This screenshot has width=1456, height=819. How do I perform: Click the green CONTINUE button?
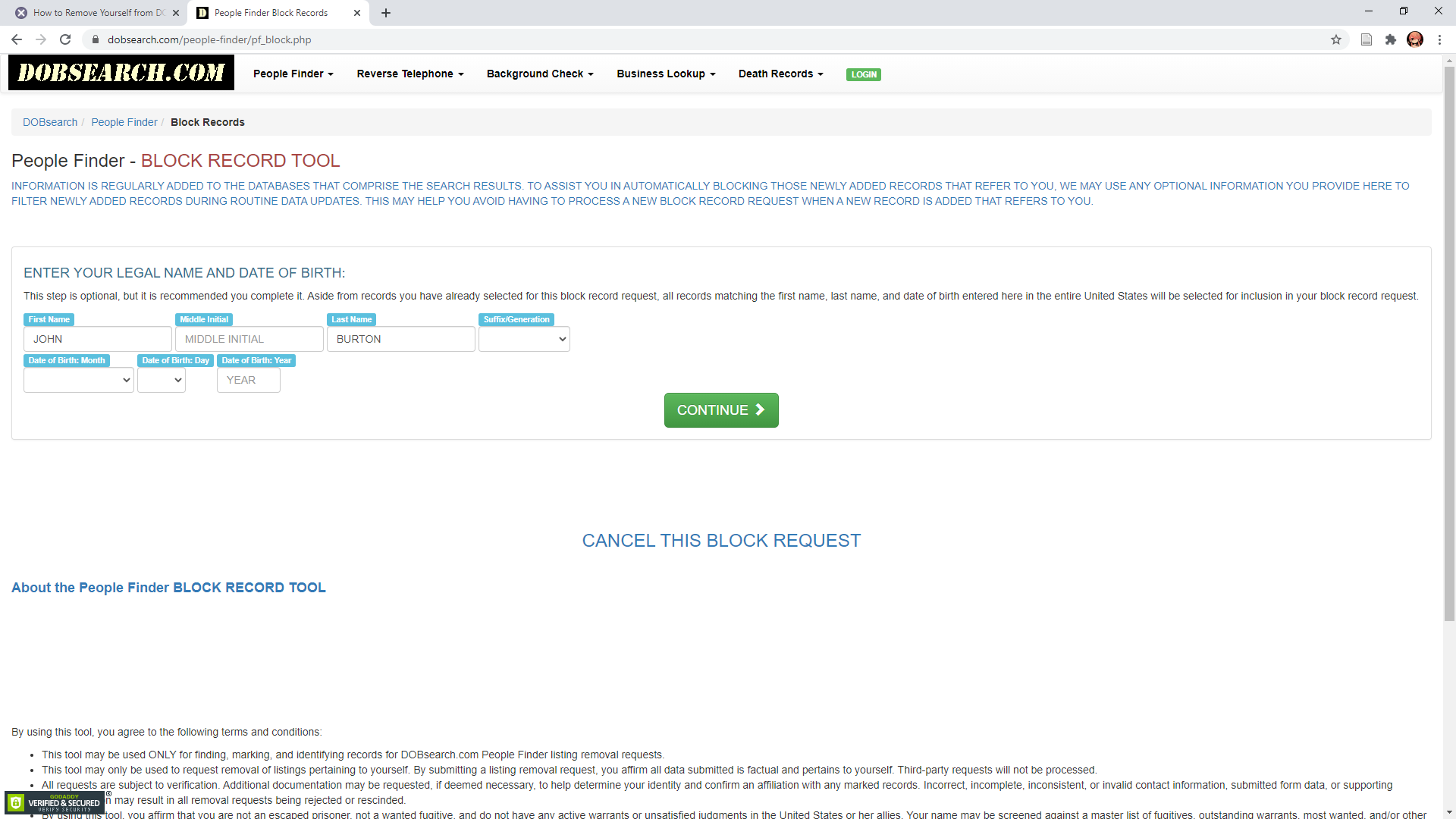pos(721,410)
